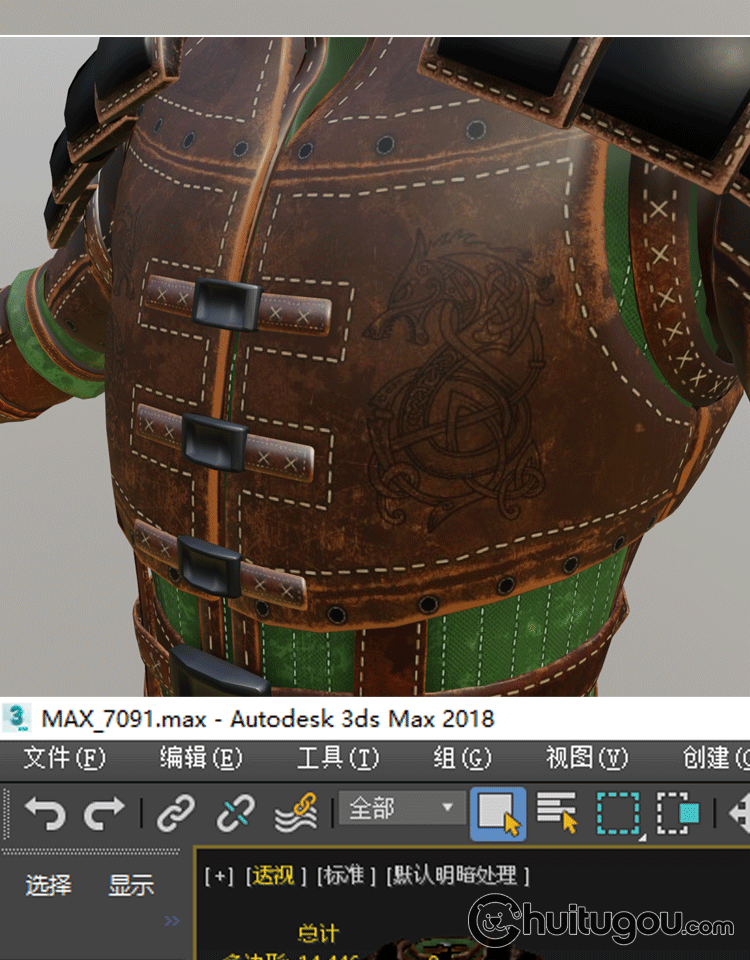Choose the Bind to Space Warp tool
Viewport: 750px width, 960px height.
(295, 813)
